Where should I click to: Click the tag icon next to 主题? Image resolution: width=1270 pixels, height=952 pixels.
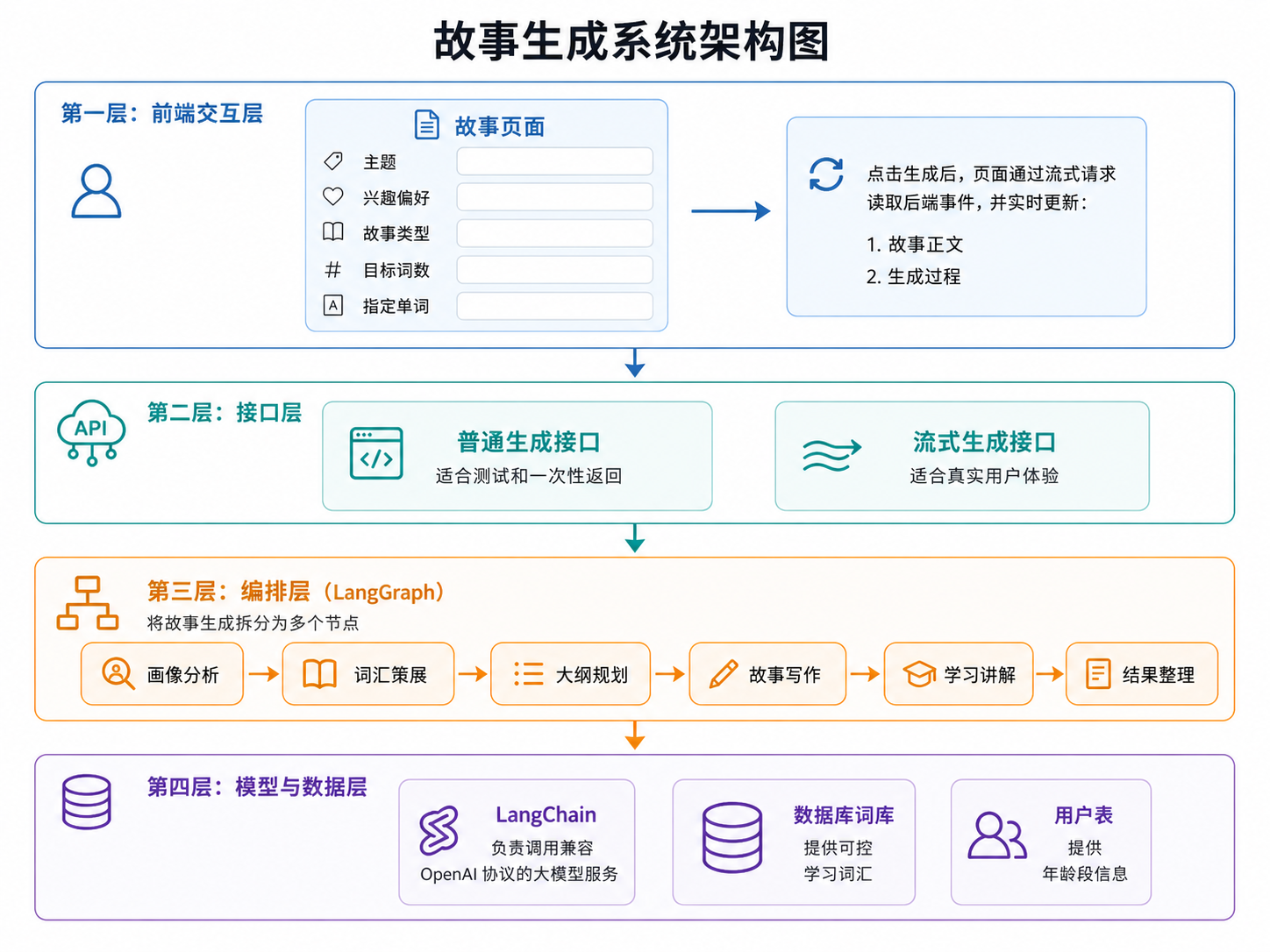pyautogui.click(x=333, y=161)
